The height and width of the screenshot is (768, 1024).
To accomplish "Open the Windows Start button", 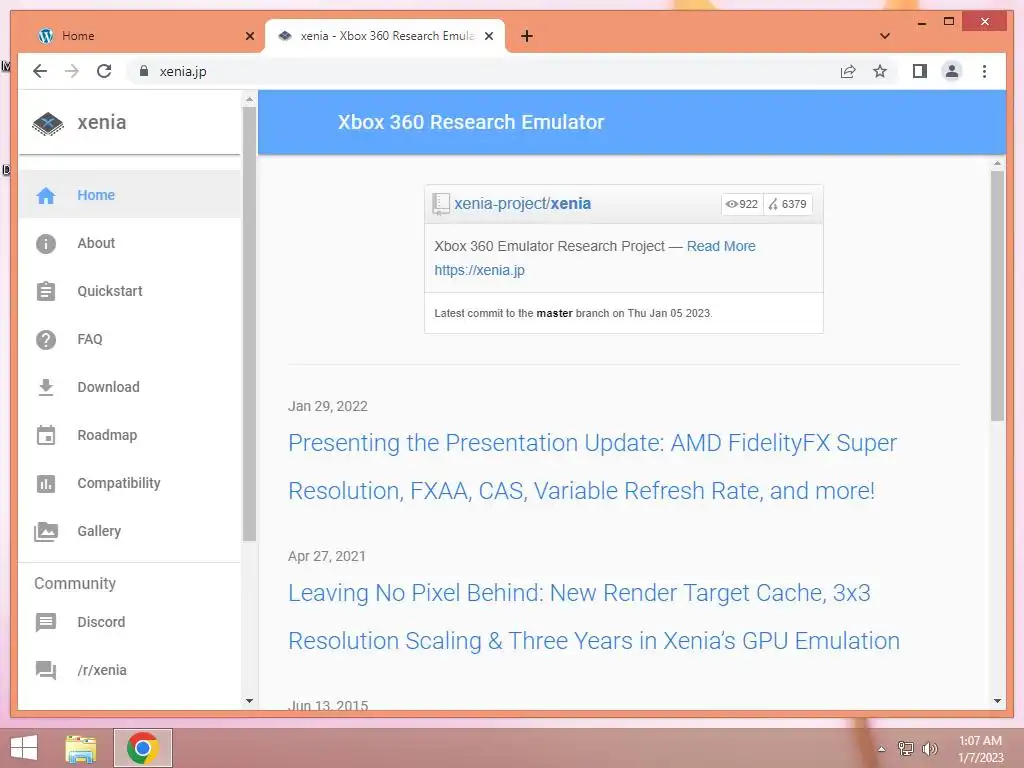I will pyautogui.click(x=24, y=748).
